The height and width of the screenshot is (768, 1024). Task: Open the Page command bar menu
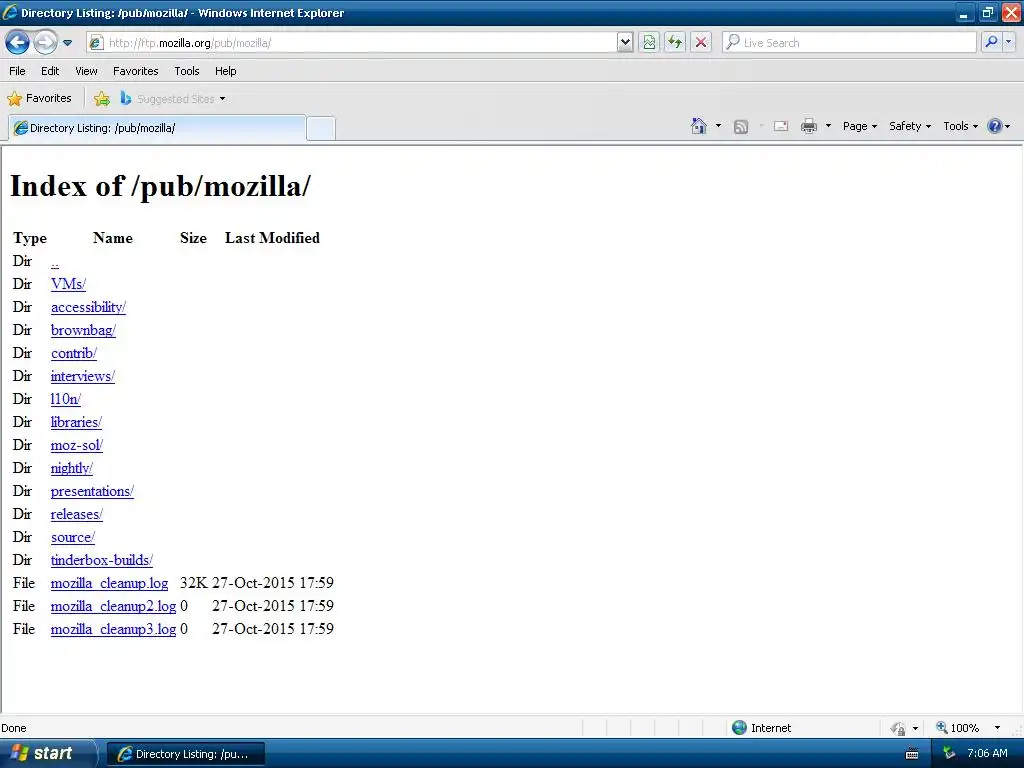pyautogui.click(x=859, y=126)
